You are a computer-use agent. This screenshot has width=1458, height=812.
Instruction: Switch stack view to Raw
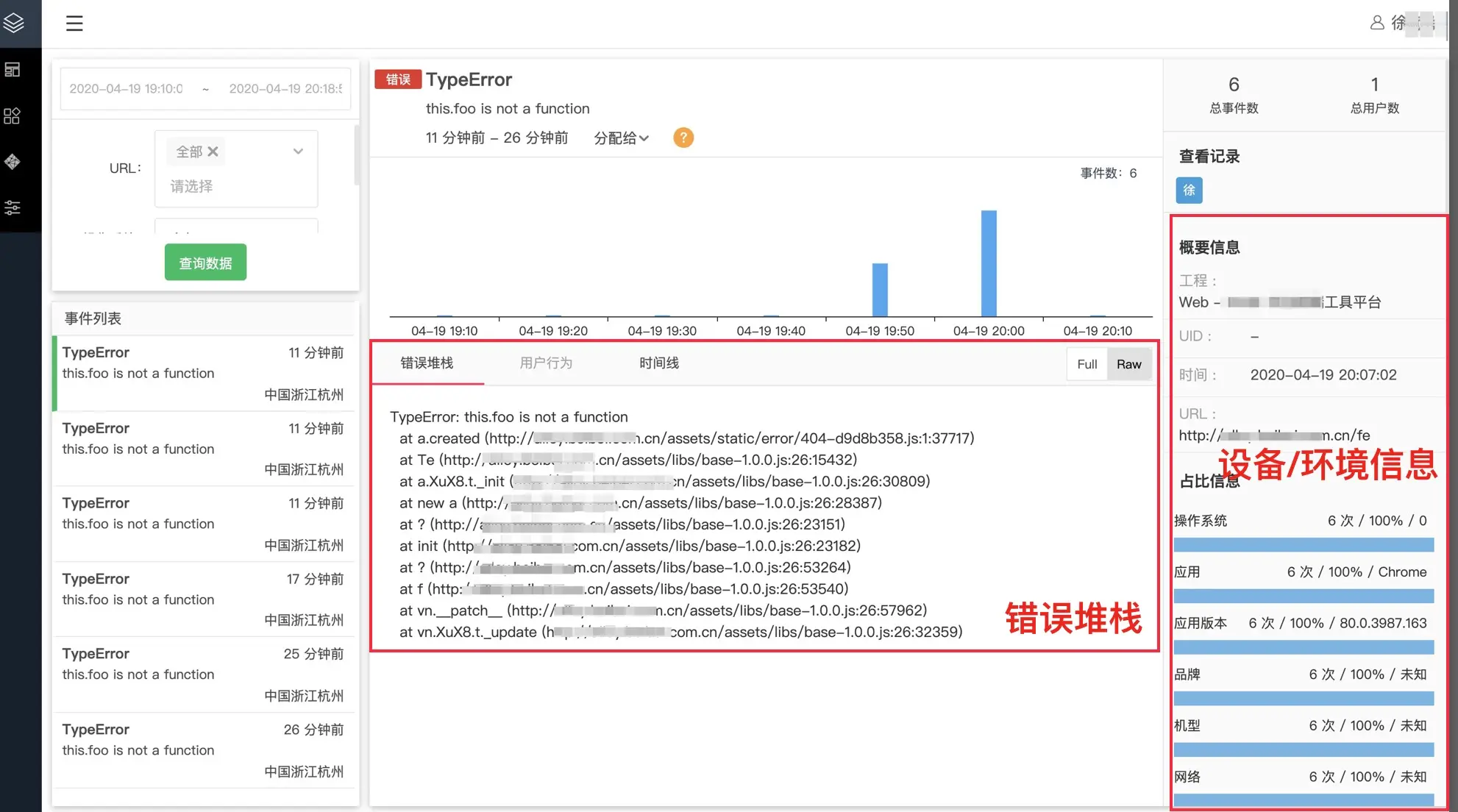pyautogui.click(x=1128, y=364)
